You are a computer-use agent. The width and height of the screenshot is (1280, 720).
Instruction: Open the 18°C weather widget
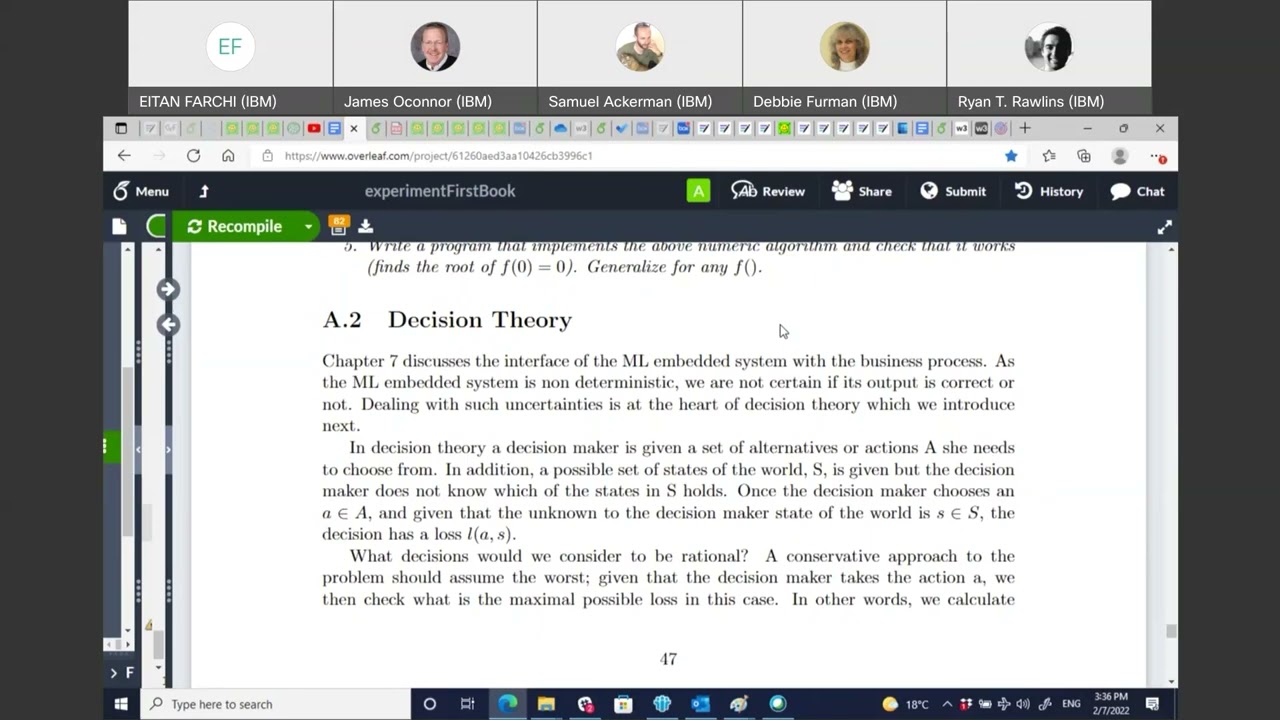[x=906, y=704]
